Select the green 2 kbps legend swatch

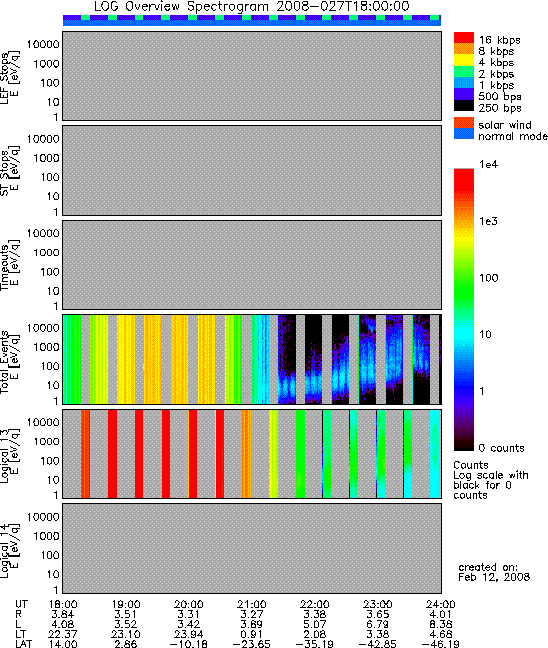[x=464, y=71]
